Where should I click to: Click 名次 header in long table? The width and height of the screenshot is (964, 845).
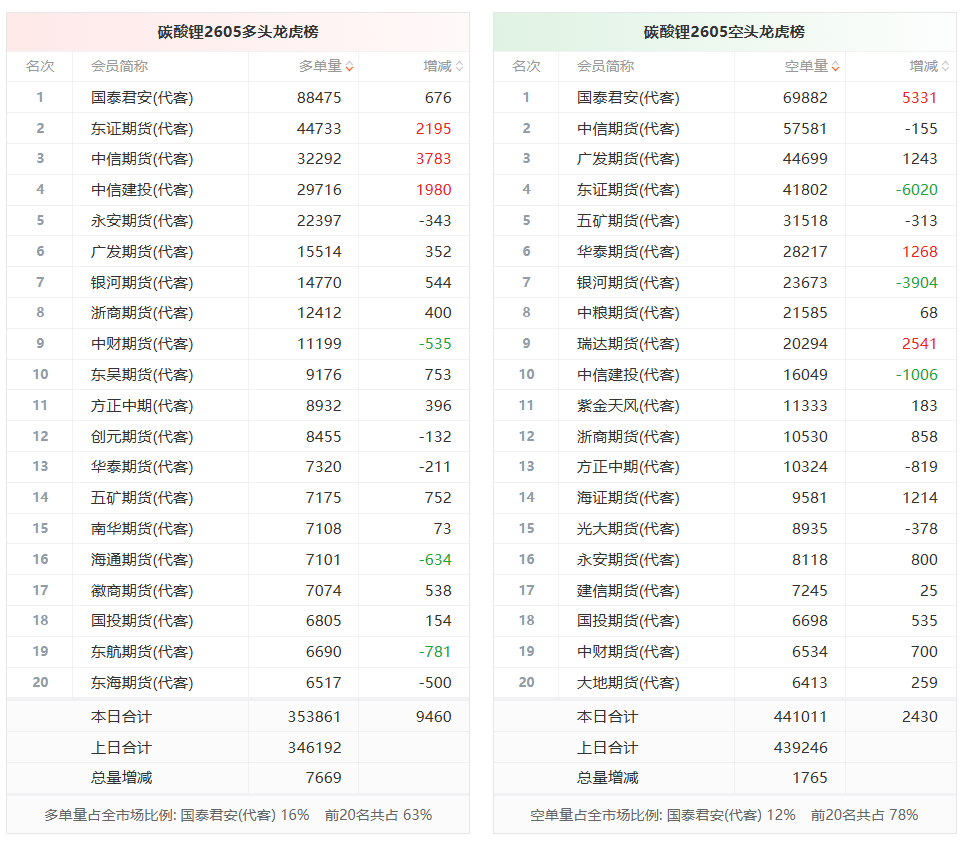tap(40, 66)
